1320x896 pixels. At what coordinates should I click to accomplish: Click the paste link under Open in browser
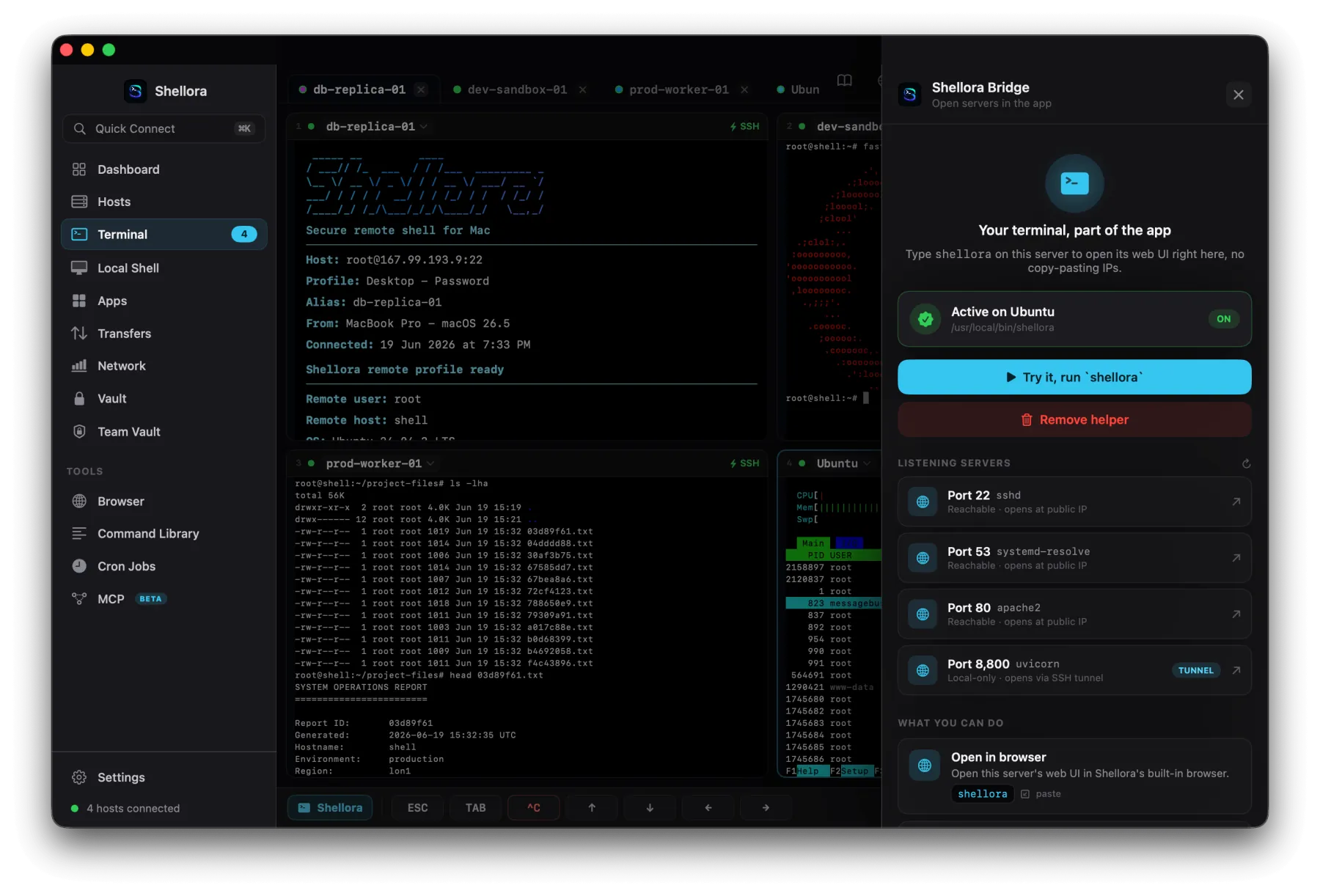pyautogui.click(x=1041, y=794)
